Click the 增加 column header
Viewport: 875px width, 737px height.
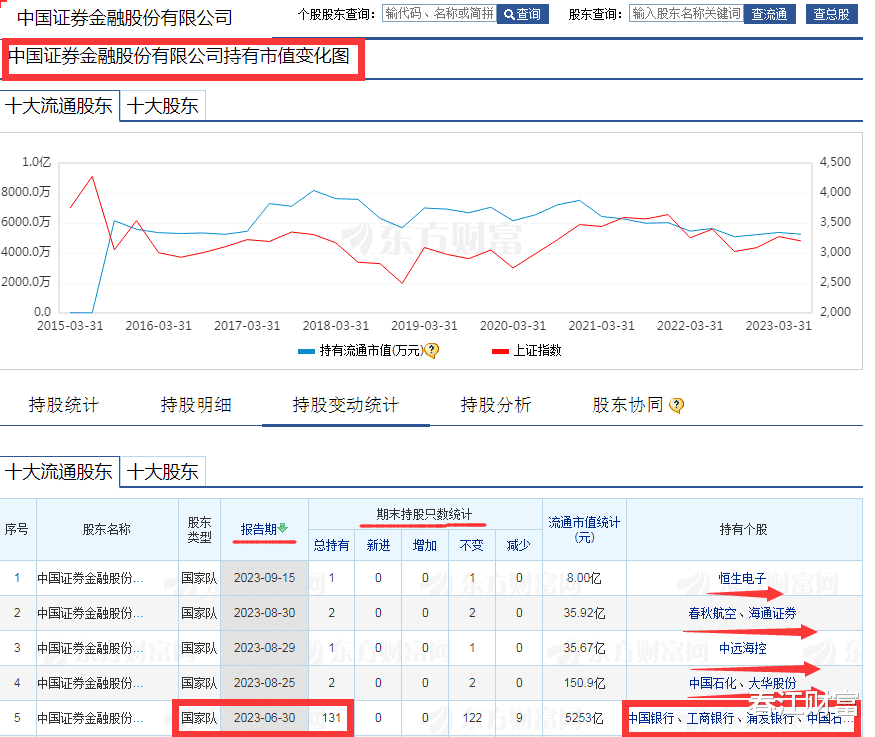tap(425, 545)
